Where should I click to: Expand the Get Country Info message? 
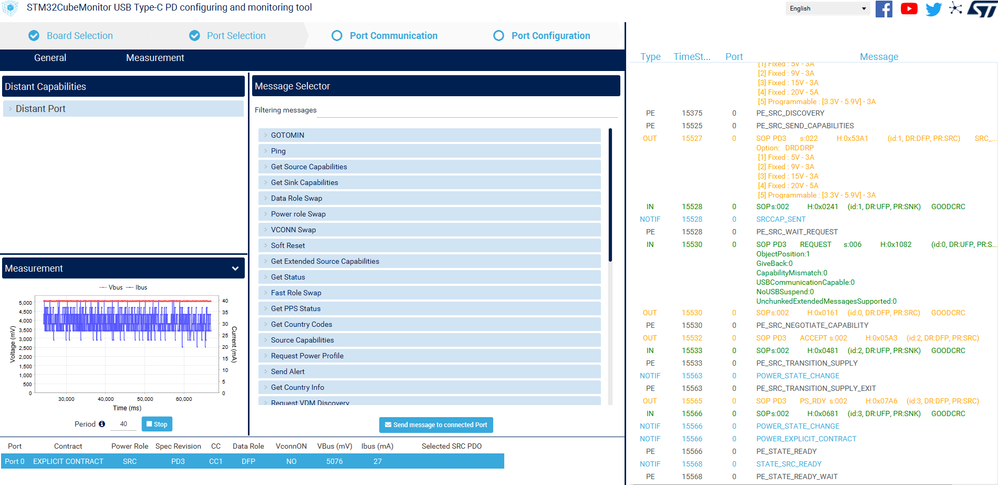pyautogui.click(x=430, y=387)
